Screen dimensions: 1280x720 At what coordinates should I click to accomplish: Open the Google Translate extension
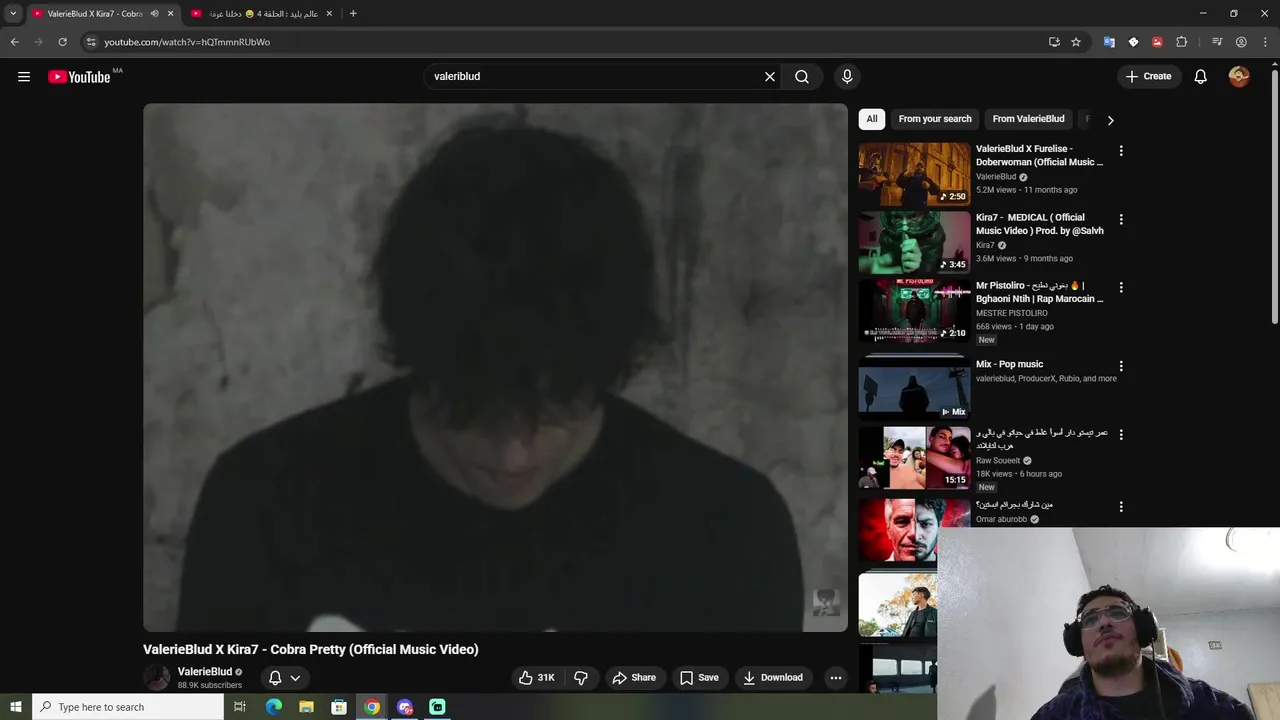click(1109, 42)
